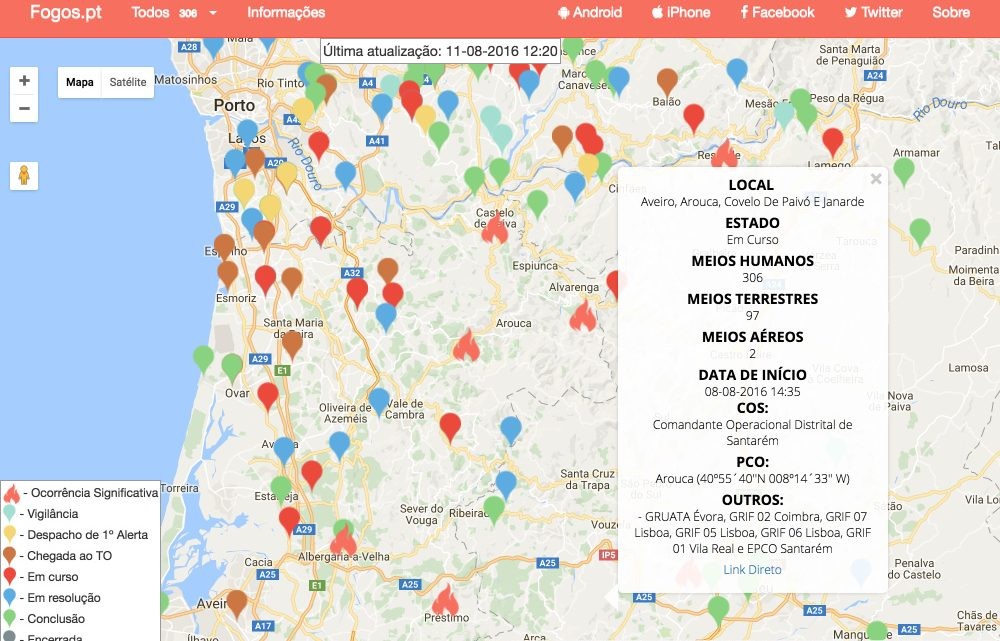Zoom in with the plus button
Screen dimensions: 1000x641
pos(24,81)
